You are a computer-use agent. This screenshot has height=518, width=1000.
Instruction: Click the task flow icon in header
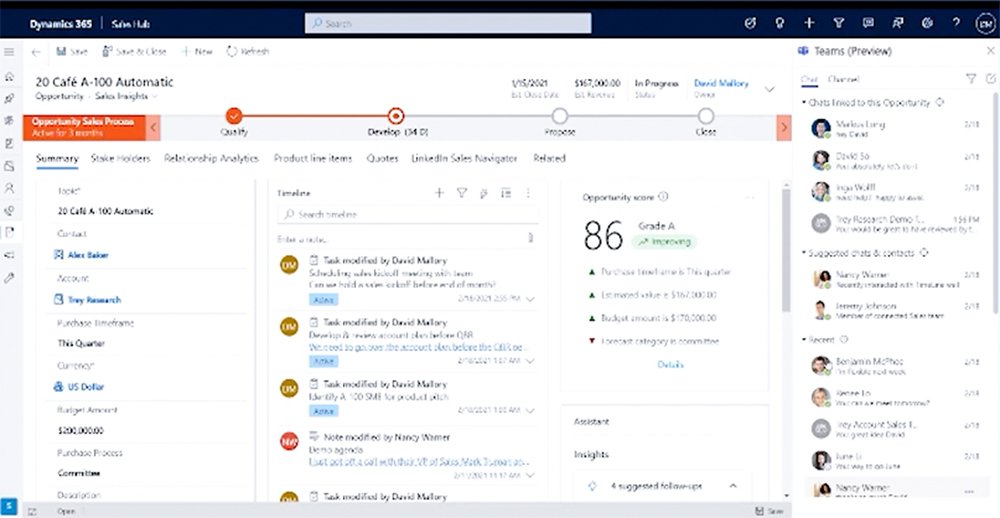(750, 23)
